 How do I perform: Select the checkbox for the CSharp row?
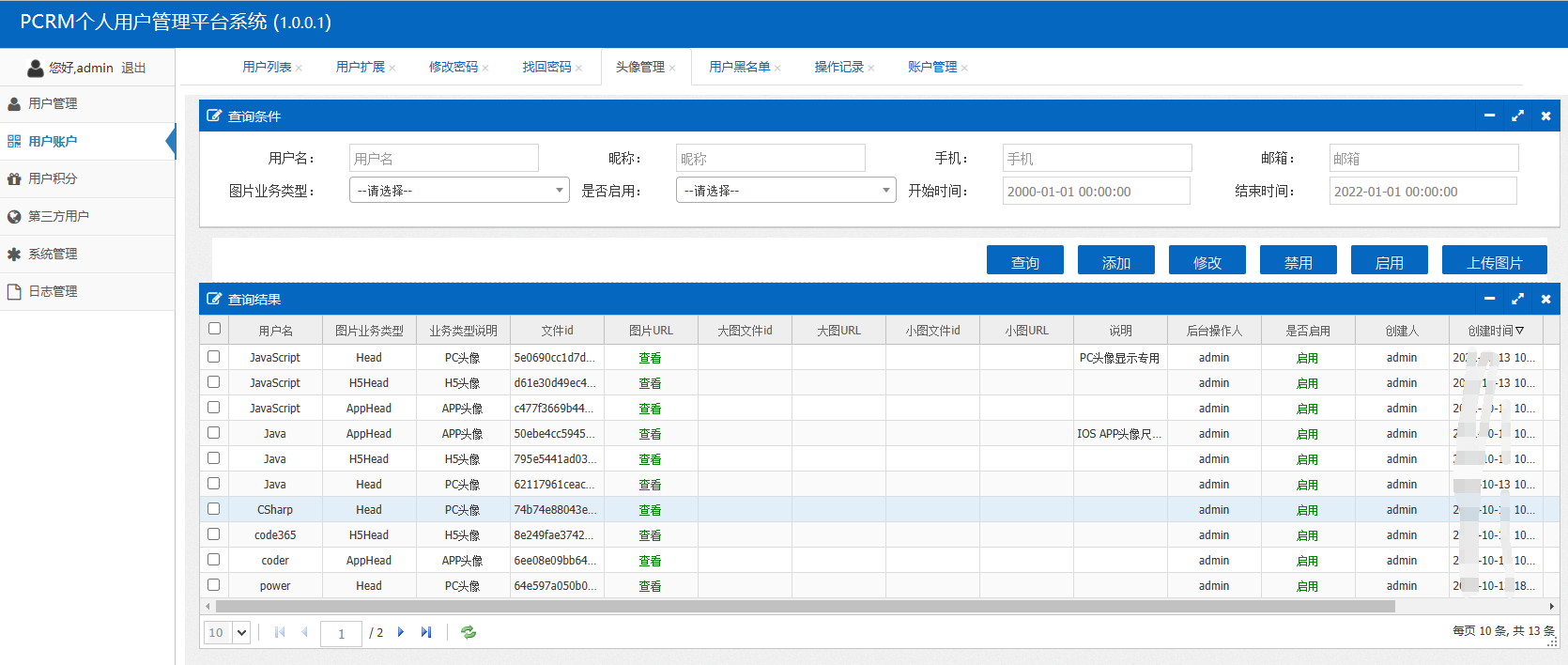tap(214, 509)
